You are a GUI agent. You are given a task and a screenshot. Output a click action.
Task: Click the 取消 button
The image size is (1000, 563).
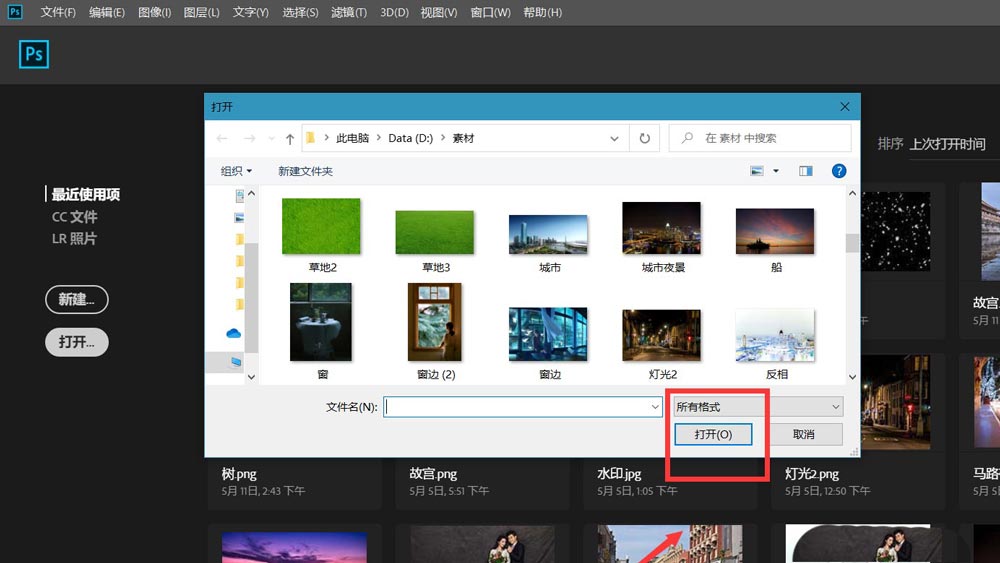(804, 434)
